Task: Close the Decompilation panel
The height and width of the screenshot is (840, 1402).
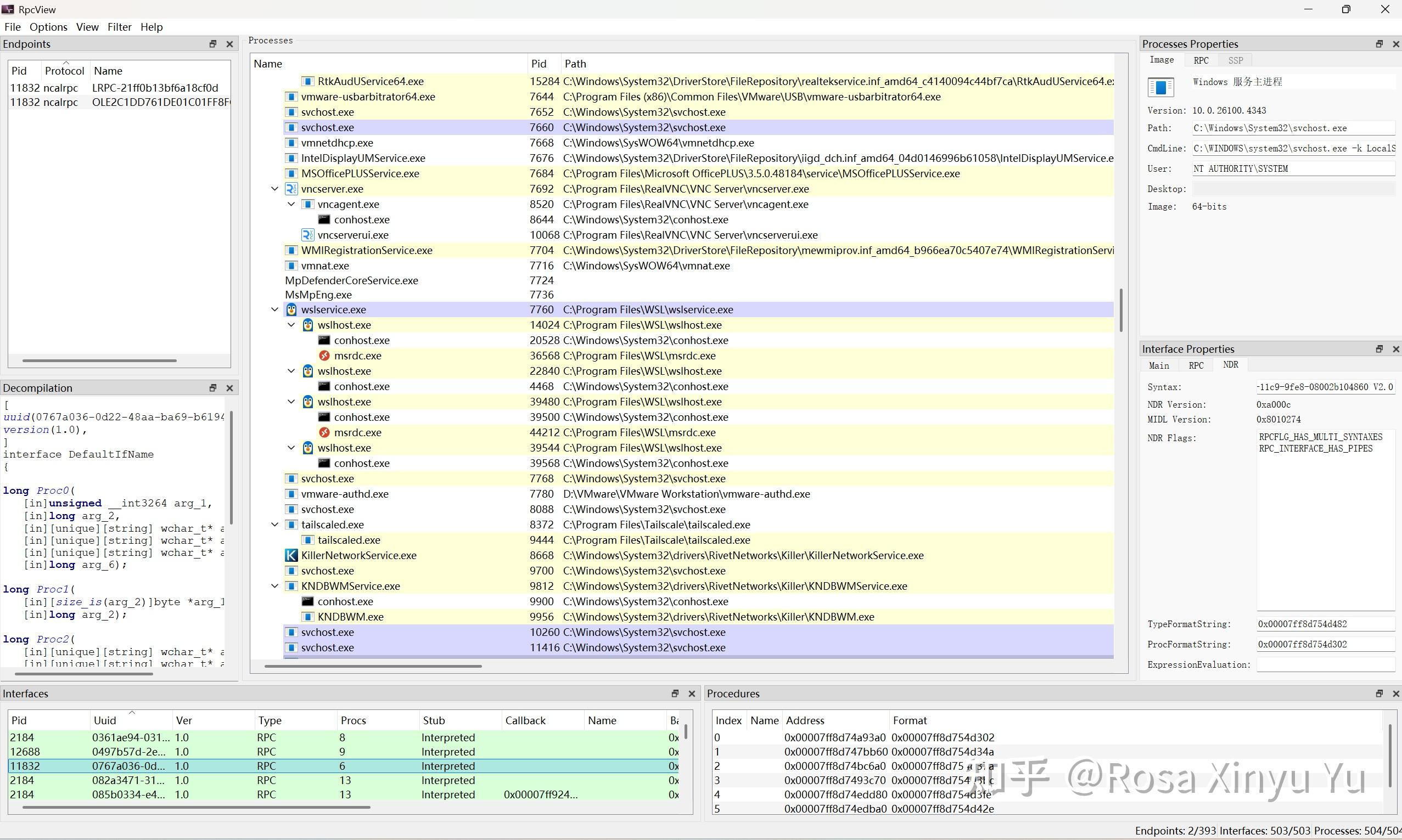Action: pyautogui.click(x=229, y=388)
